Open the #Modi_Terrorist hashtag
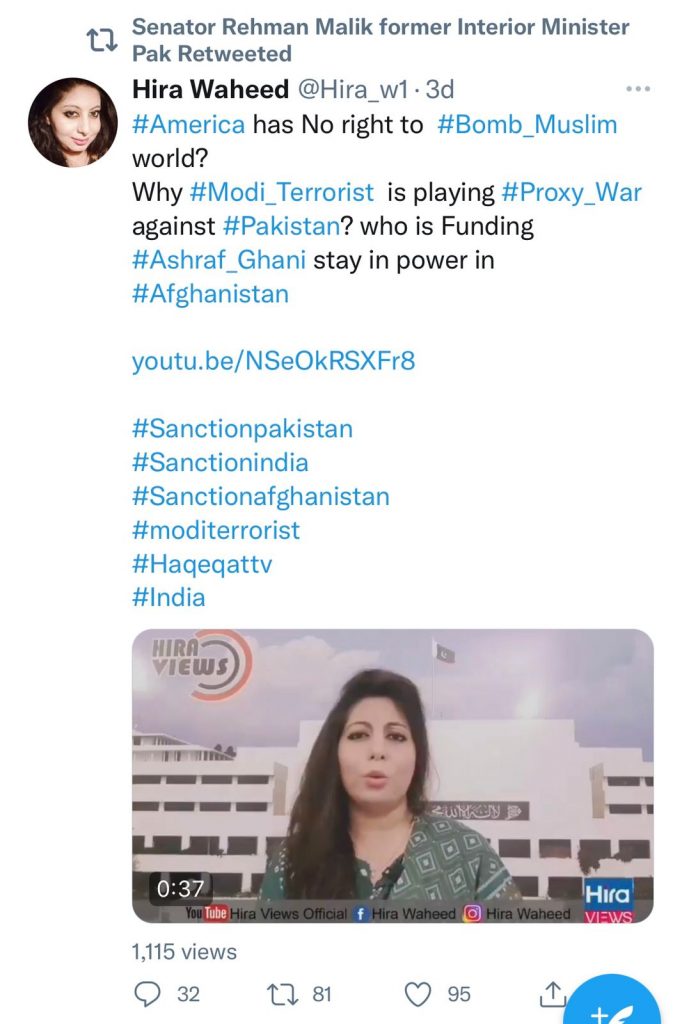The width and height of the screenshot is (682, 1024). (x=281, y=192)
